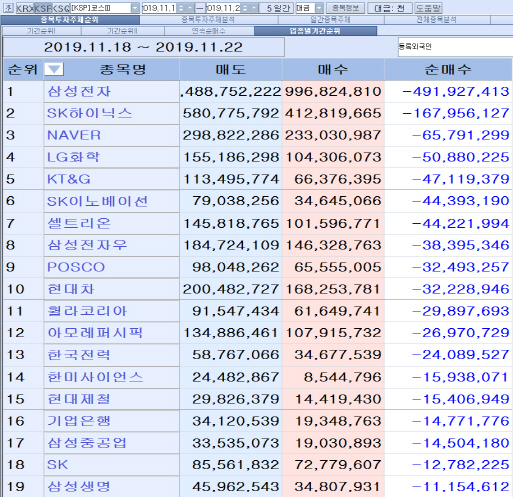Click net sell value -11,154,612
The height and width of the screenshot is (497, 513).
click(461, 487)
